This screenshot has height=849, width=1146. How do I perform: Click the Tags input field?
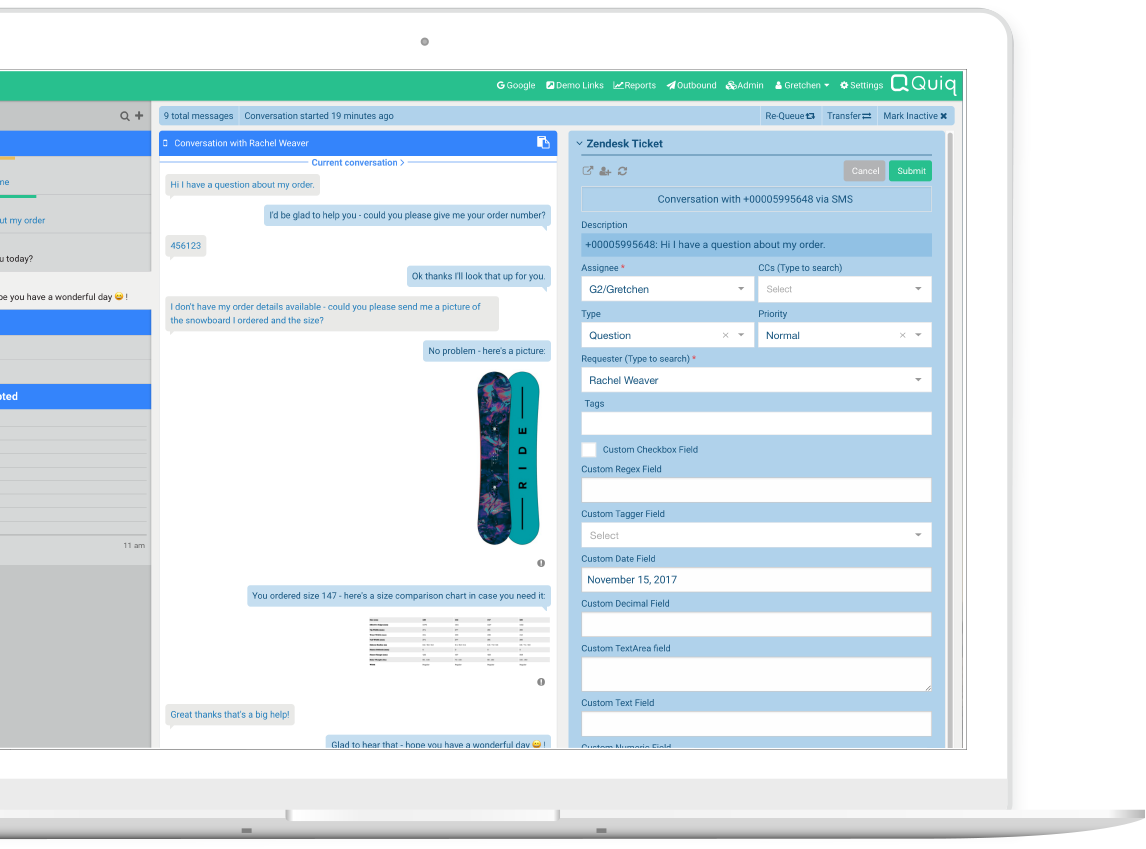coord(756,423)
